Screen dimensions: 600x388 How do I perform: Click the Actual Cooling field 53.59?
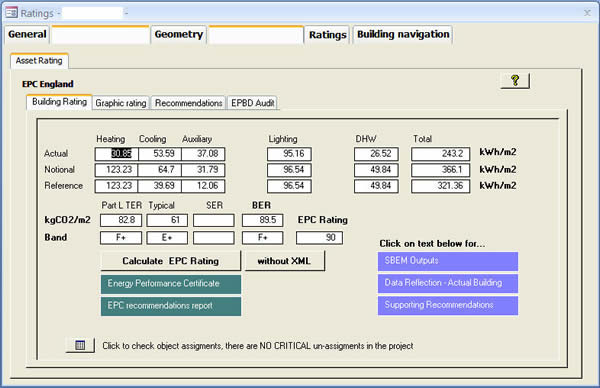160,154
